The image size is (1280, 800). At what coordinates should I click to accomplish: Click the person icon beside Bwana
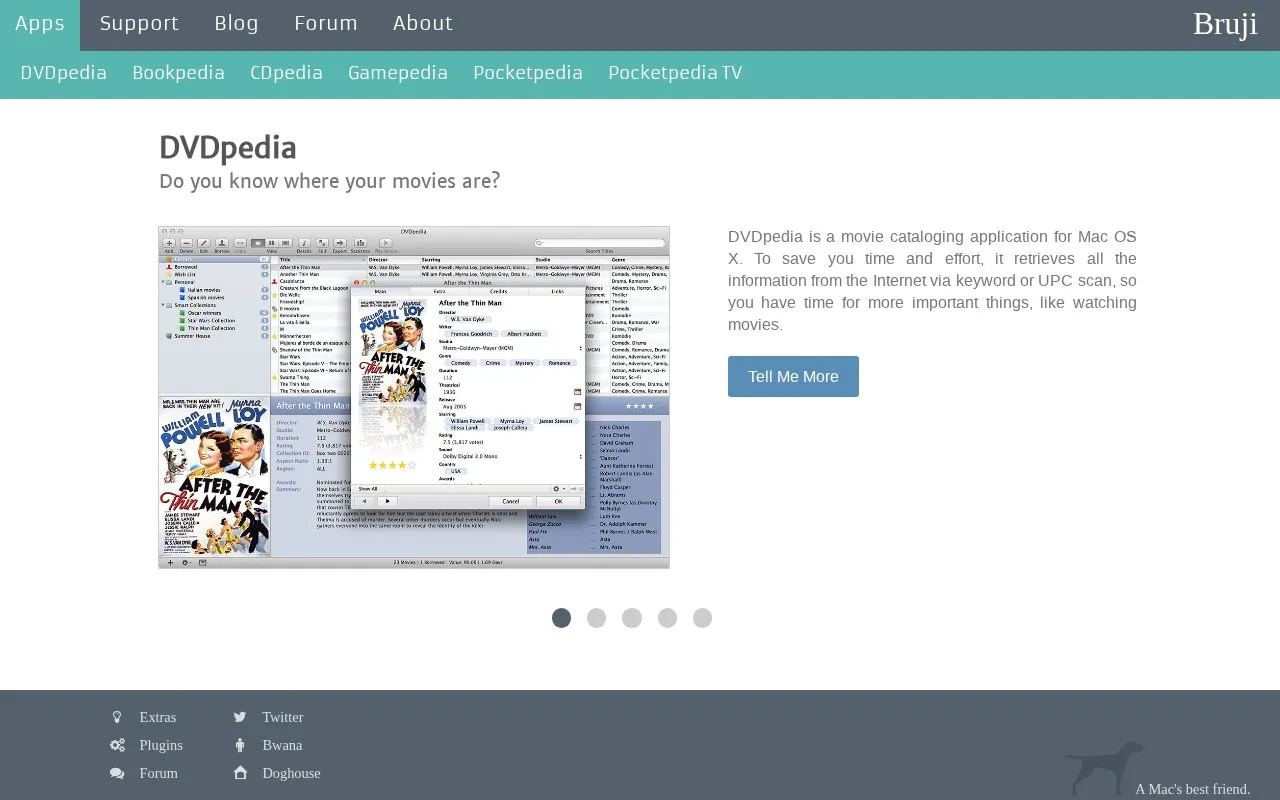[x=240, y=745]
